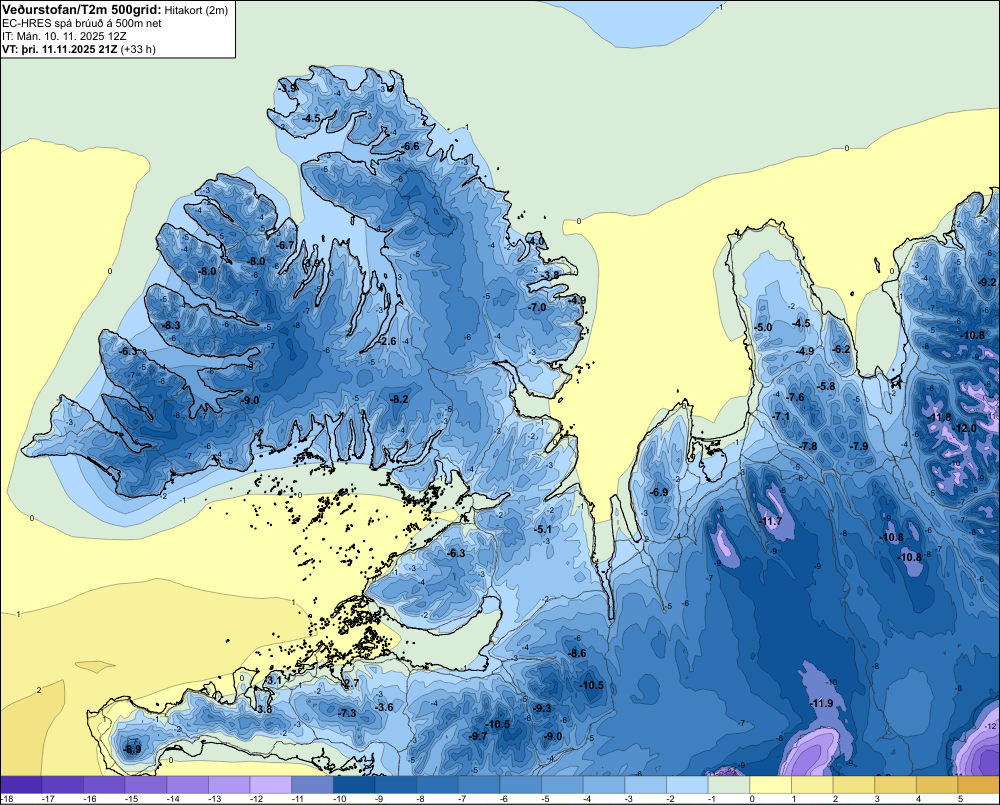Click the legend swatch labeled -4
The width and height of the screenshot is (1000, 805).
[604, 785]
